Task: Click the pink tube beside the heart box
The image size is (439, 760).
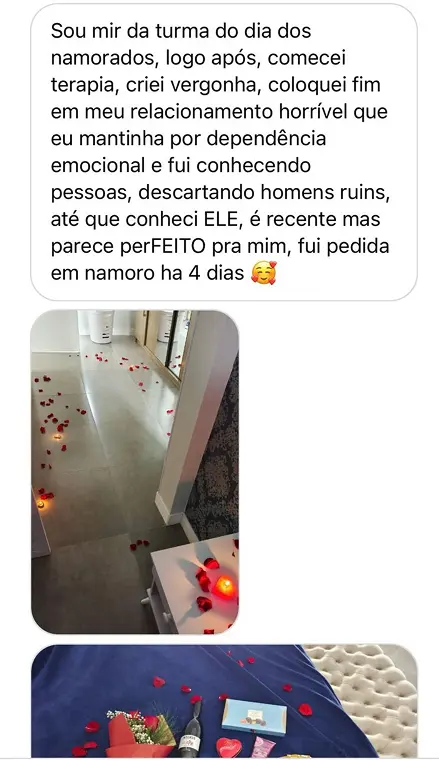Action: pyautogui.click(x=264, y=745)
